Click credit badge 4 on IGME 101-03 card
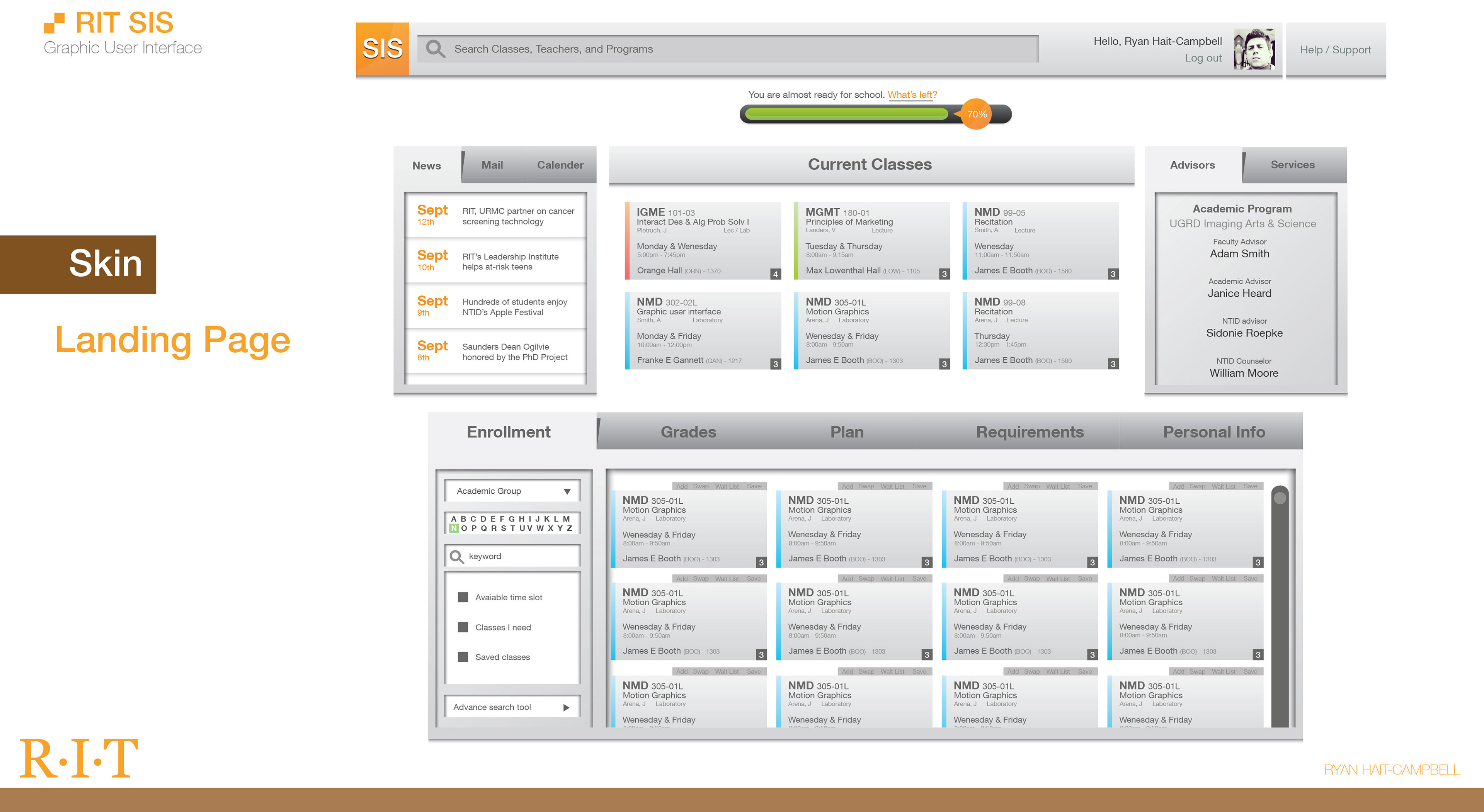The image size is (1484, 812). coord(775,274)
